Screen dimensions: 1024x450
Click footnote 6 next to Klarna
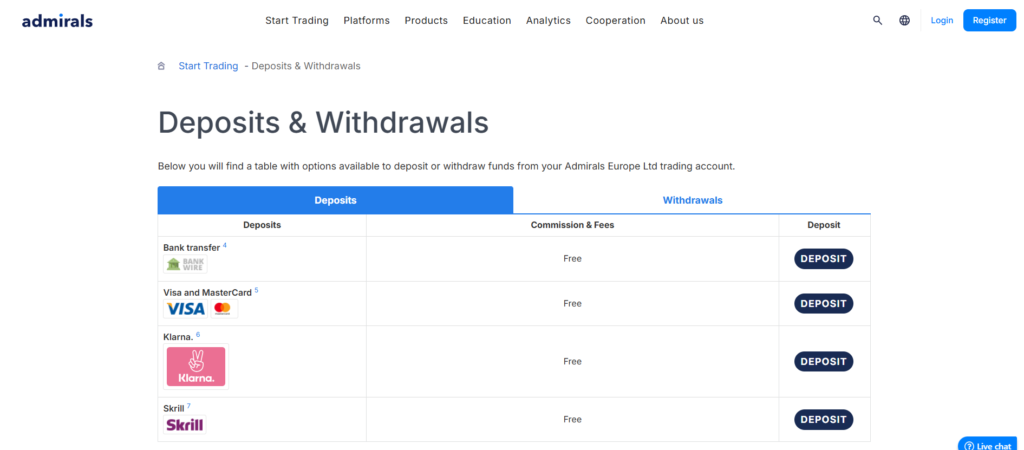pyautogui.click(x=198, y=334)
